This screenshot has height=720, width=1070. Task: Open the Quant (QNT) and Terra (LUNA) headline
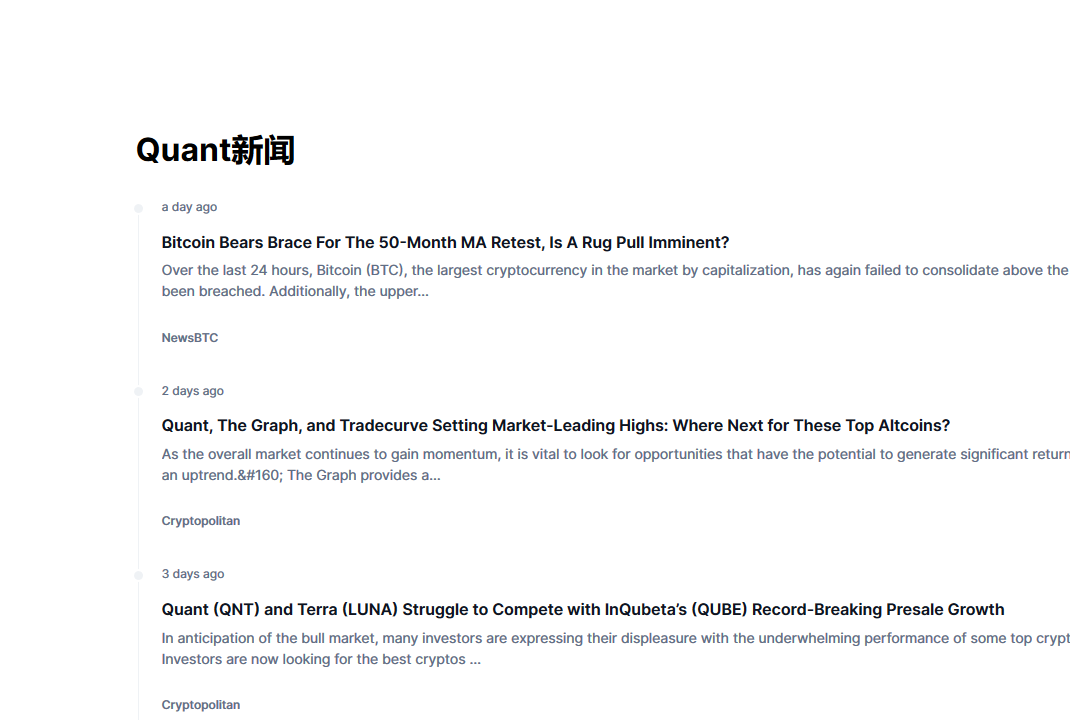click(583, 609)
